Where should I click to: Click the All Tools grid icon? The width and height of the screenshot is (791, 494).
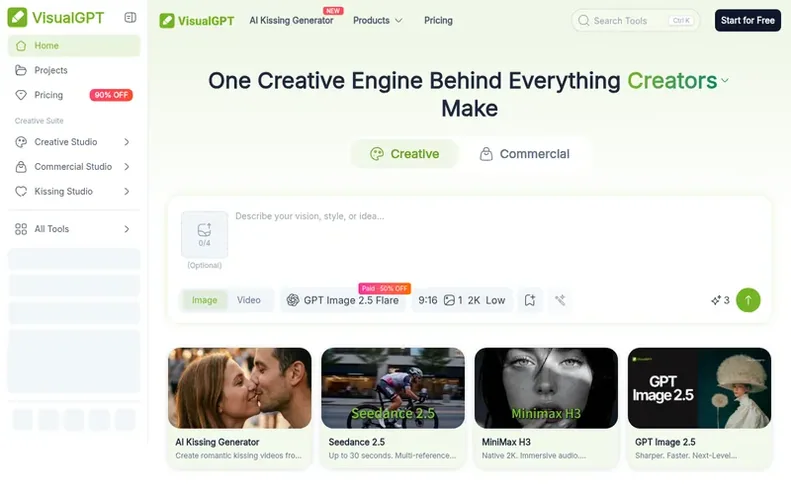[x=21, y=229]
